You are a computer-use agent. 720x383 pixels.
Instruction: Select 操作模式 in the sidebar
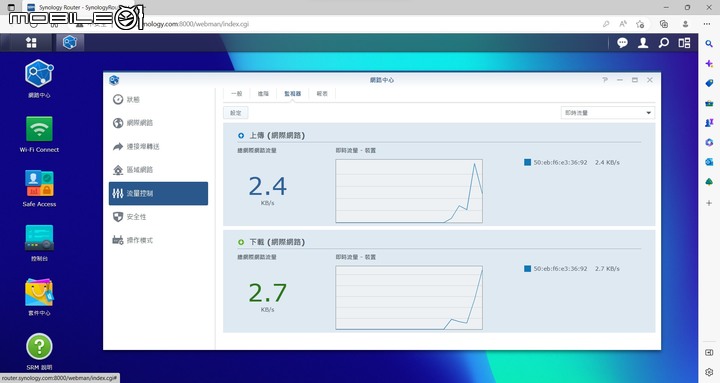tap(158, 240)
